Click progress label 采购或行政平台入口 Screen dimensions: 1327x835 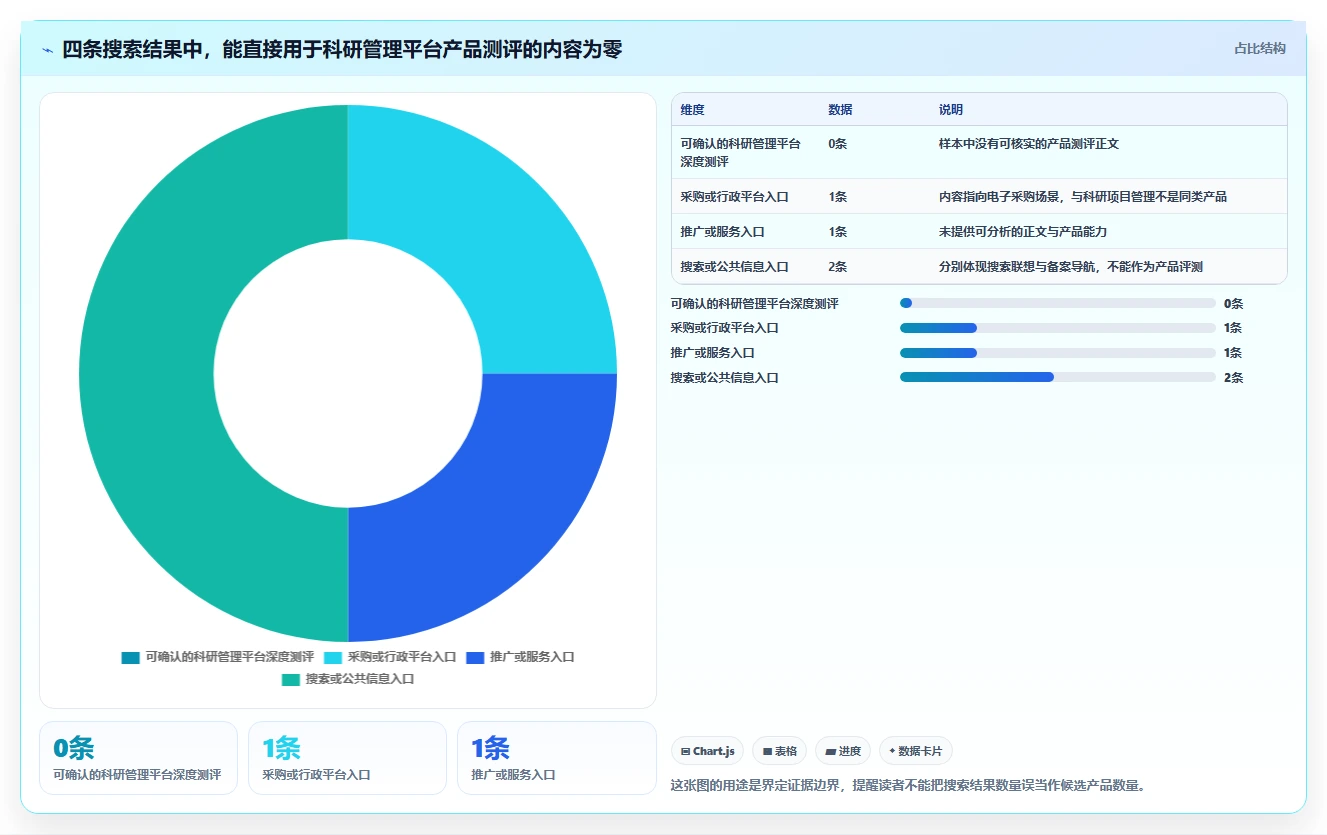pos(724,328)
